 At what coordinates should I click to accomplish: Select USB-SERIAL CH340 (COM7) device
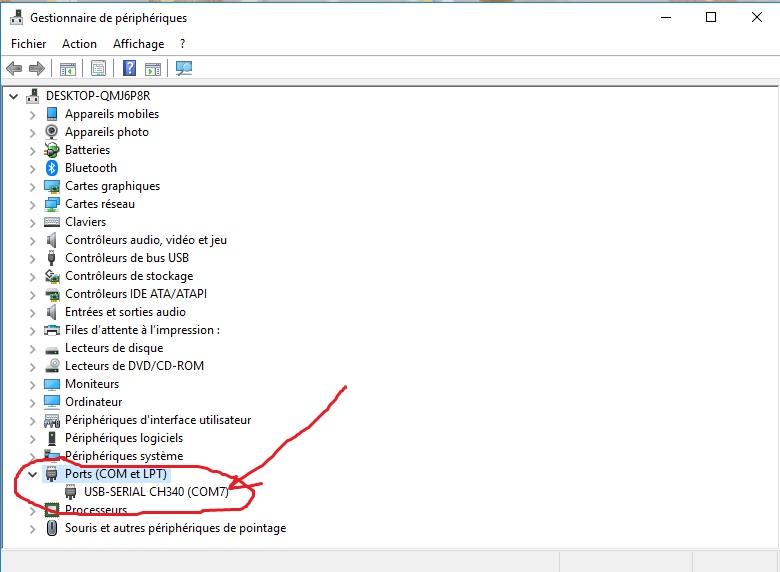point(156,492)
